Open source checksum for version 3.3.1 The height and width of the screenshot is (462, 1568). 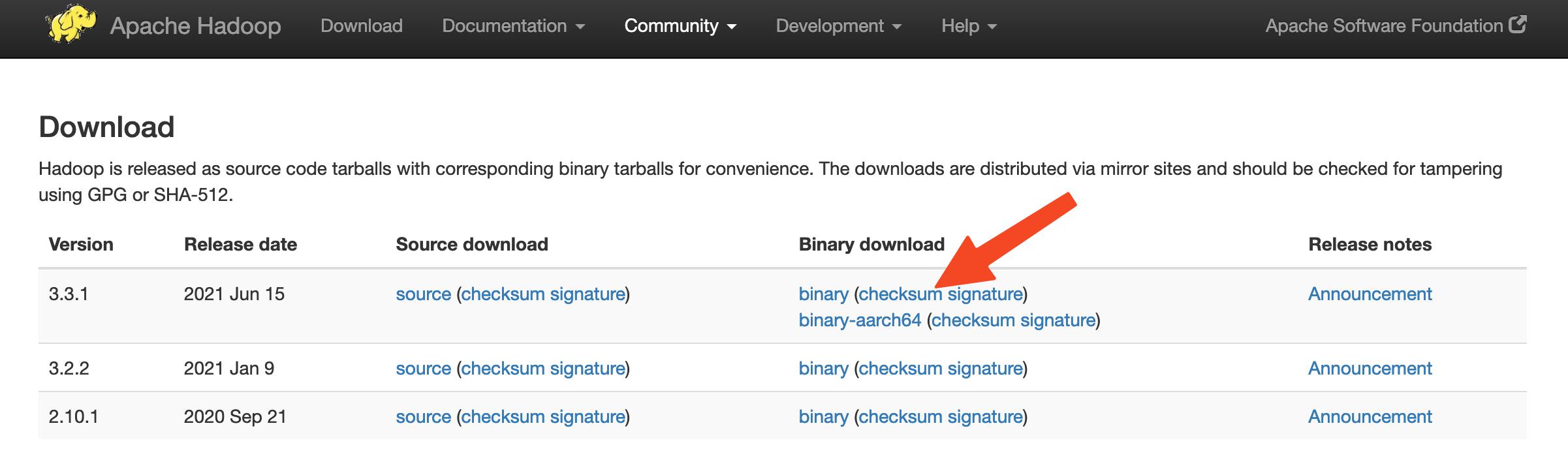click(503, 294)
